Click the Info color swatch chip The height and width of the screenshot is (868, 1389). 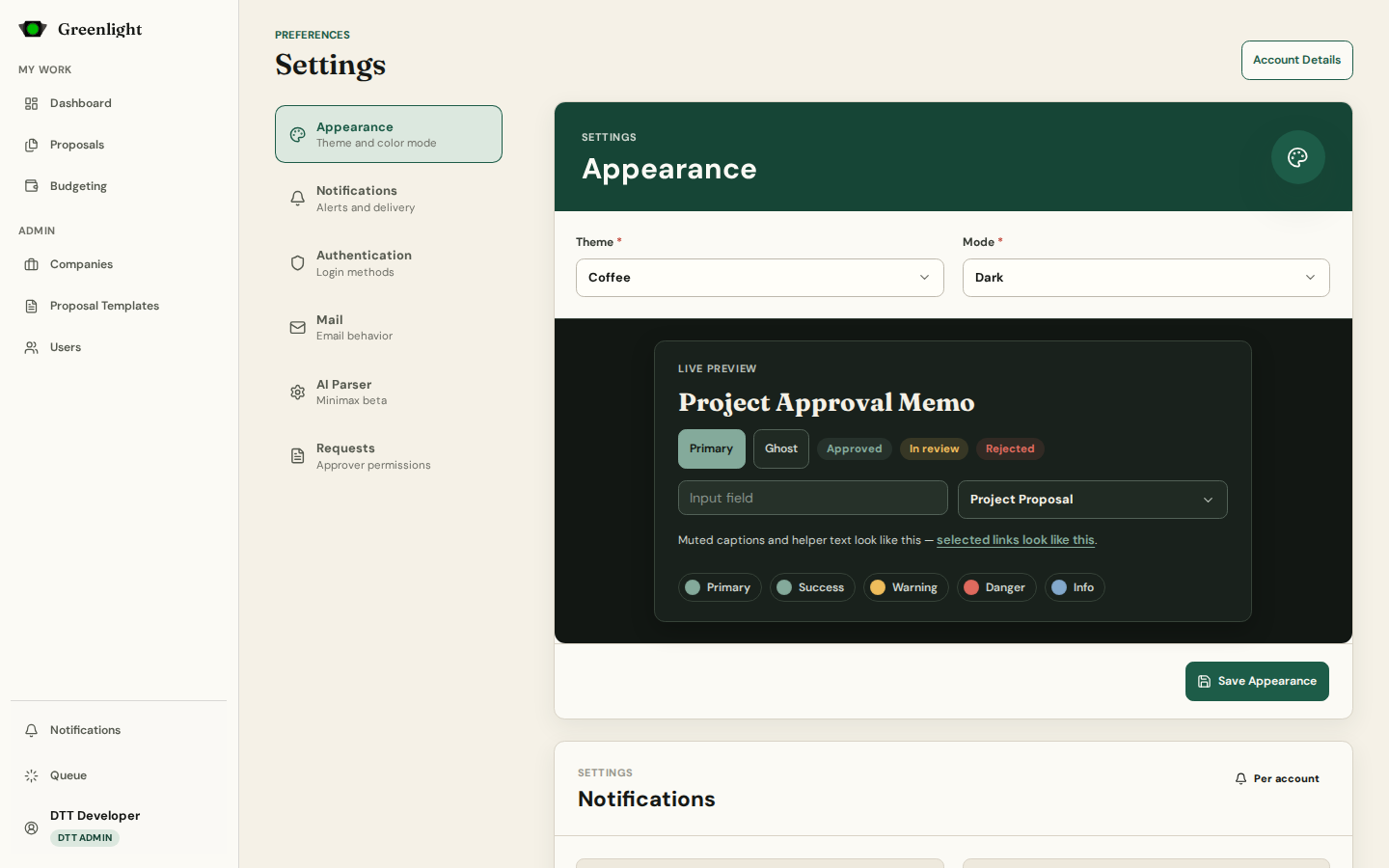[1075, 587]
